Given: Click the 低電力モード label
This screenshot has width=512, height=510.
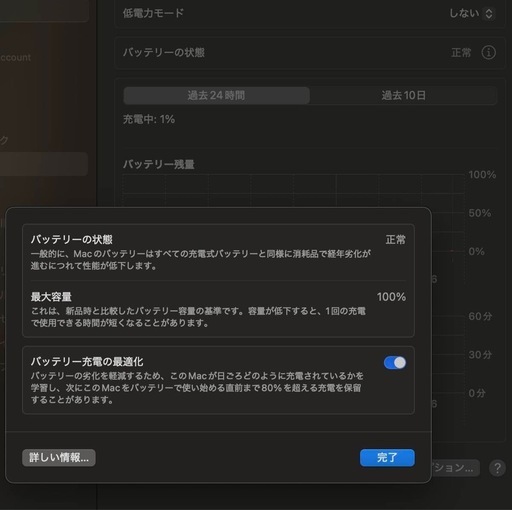Looking at the screenshot, I should 153,13.
